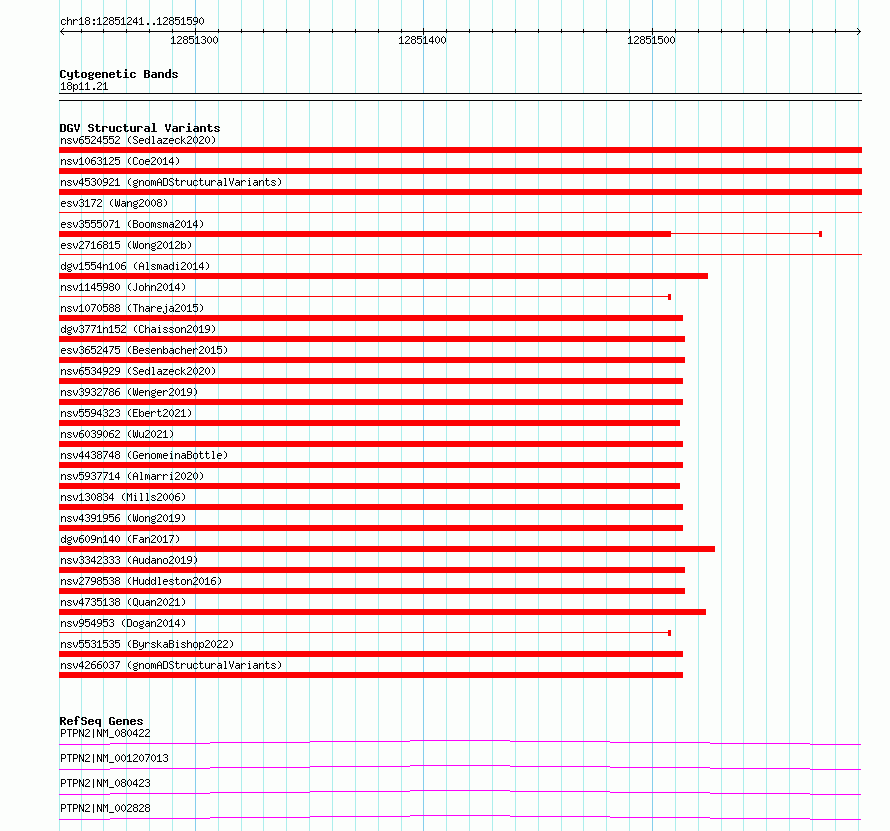The width and height of the screenshot is (890, 831).
Task: Click the end marker of esv3555071 thin line
Action: [x=821, y=234]
